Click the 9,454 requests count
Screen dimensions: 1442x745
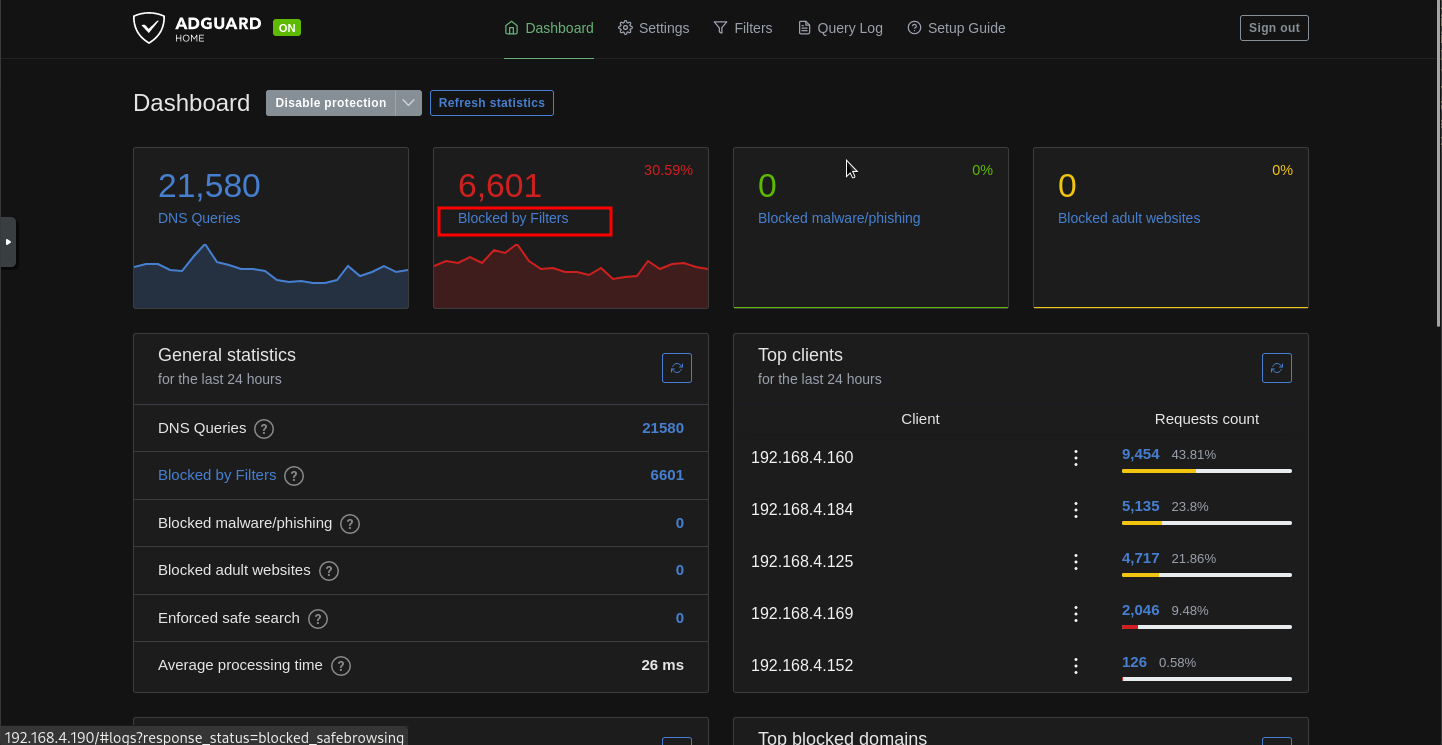1141,454
